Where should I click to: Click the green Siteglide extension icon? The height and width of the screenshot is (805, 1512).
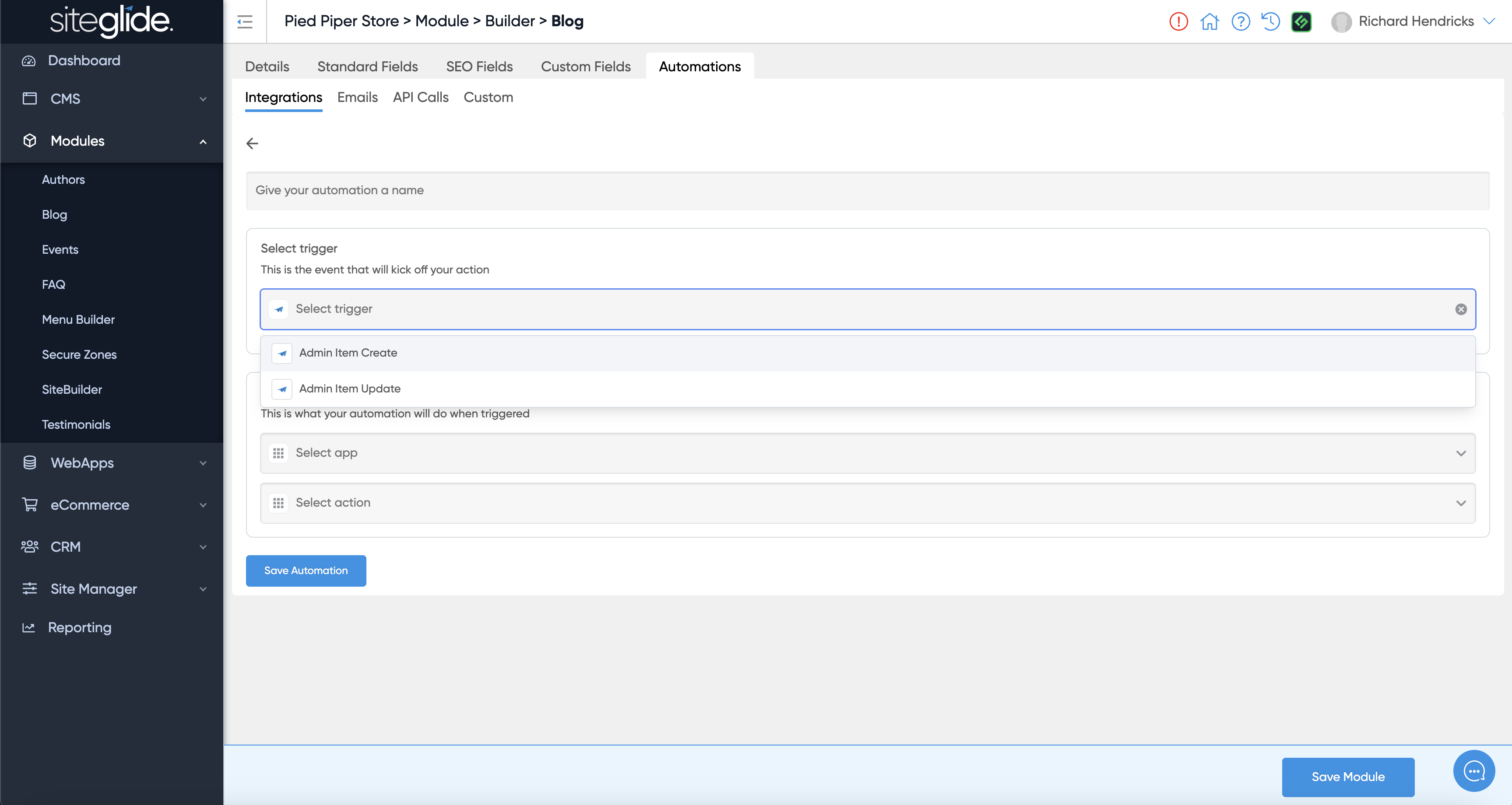point(1301,22)
